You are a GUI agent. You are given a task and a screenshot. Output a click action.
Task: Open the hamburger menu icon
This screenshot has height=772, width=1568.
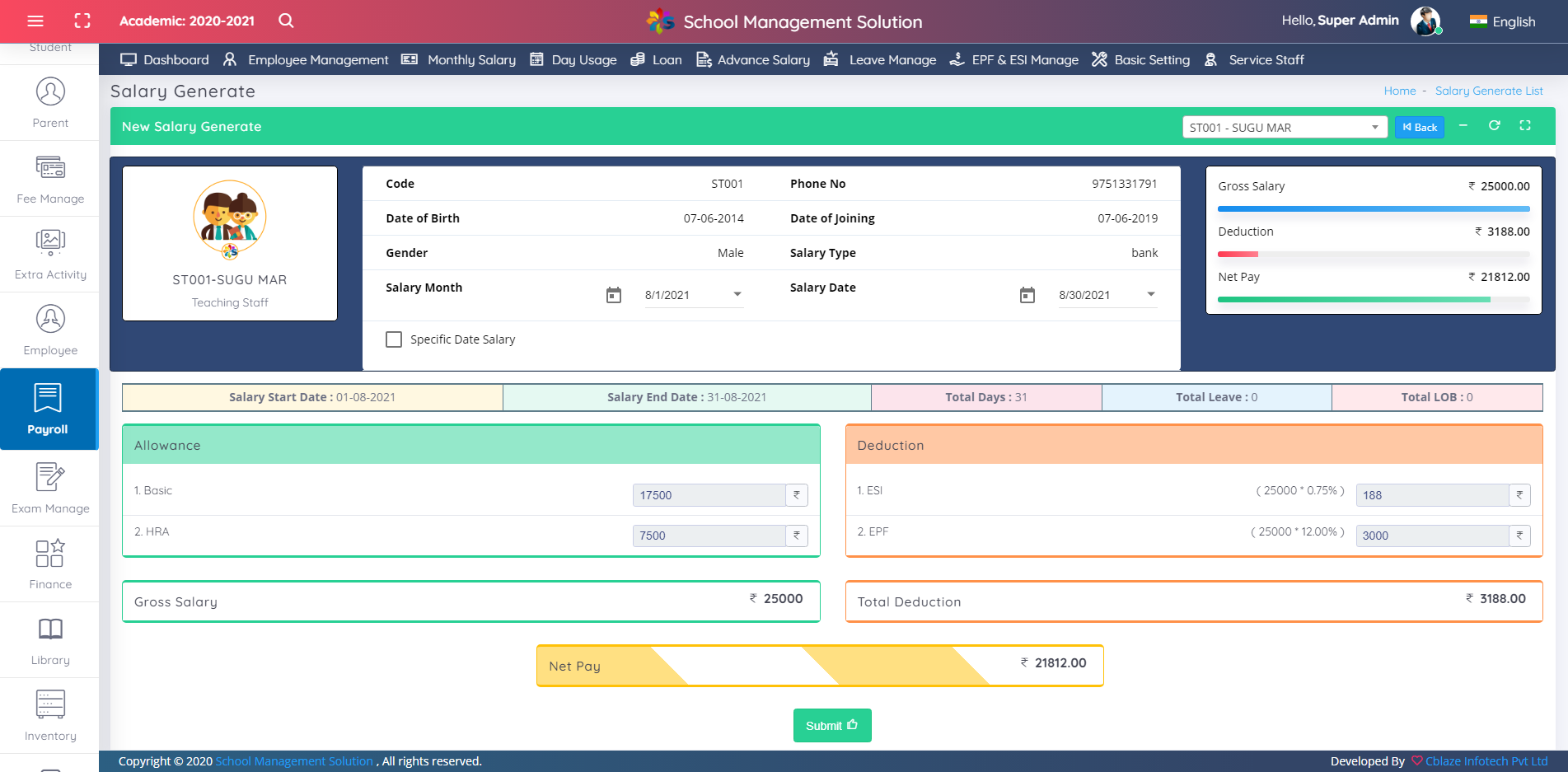[x=35, y=21]
